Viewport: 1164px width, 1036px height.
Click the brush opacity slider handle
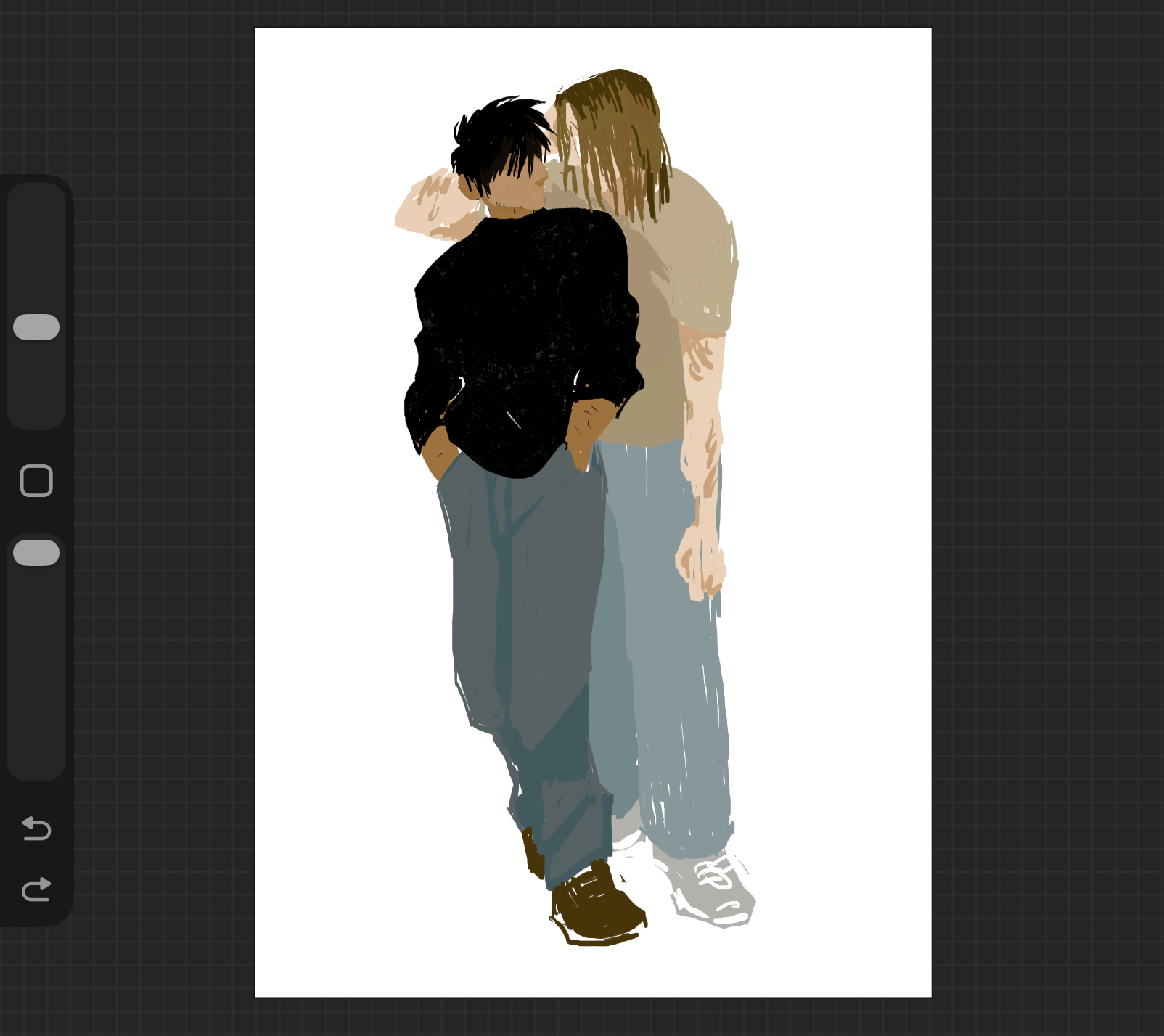[36, 553]
